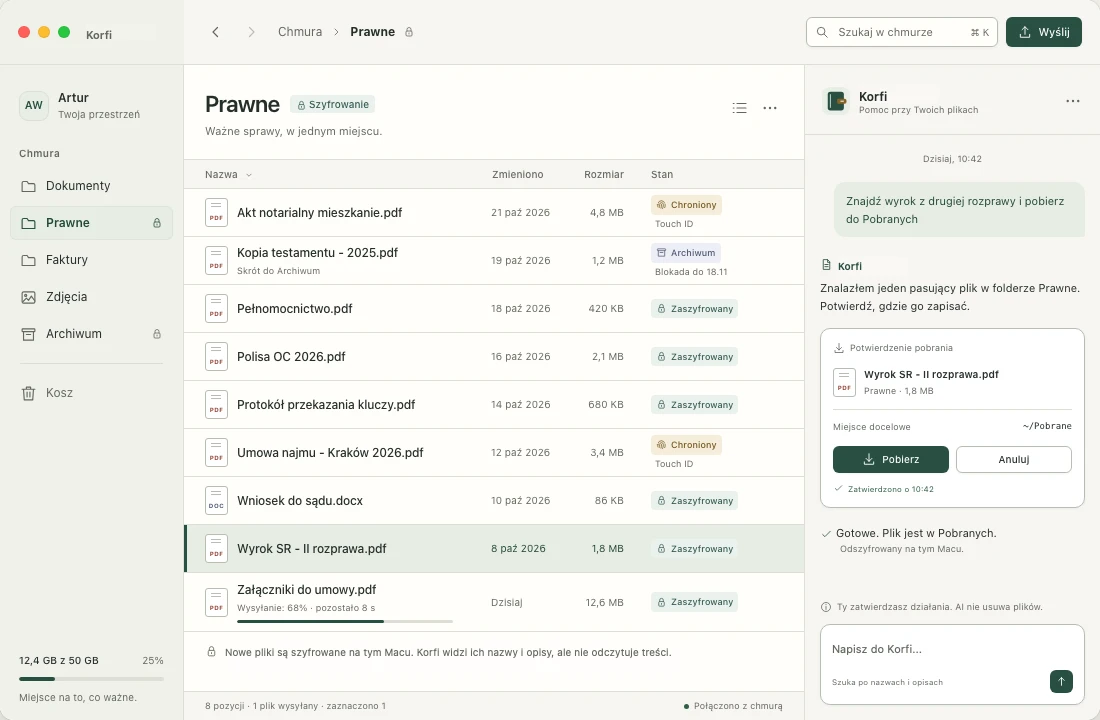Click the forward navigation arrow
Screen dimensions: 1100x720
pos(251,32)
